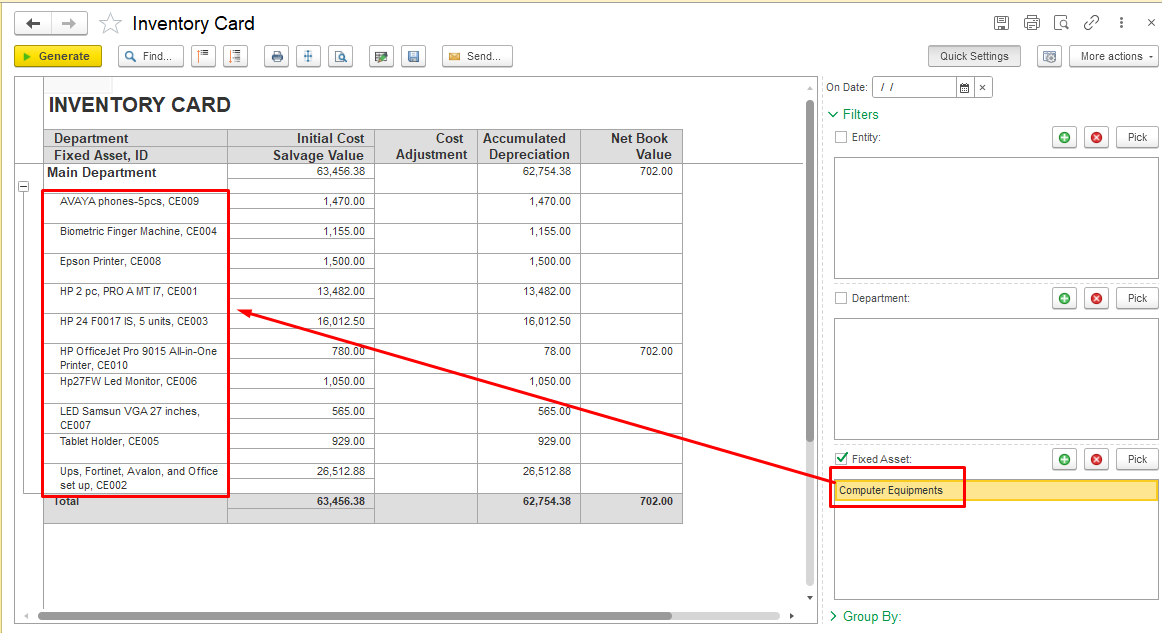This screenshot has width=1162, height=633.
Task: Collapse the Main Department group rows
Action: tap(23, 187)
